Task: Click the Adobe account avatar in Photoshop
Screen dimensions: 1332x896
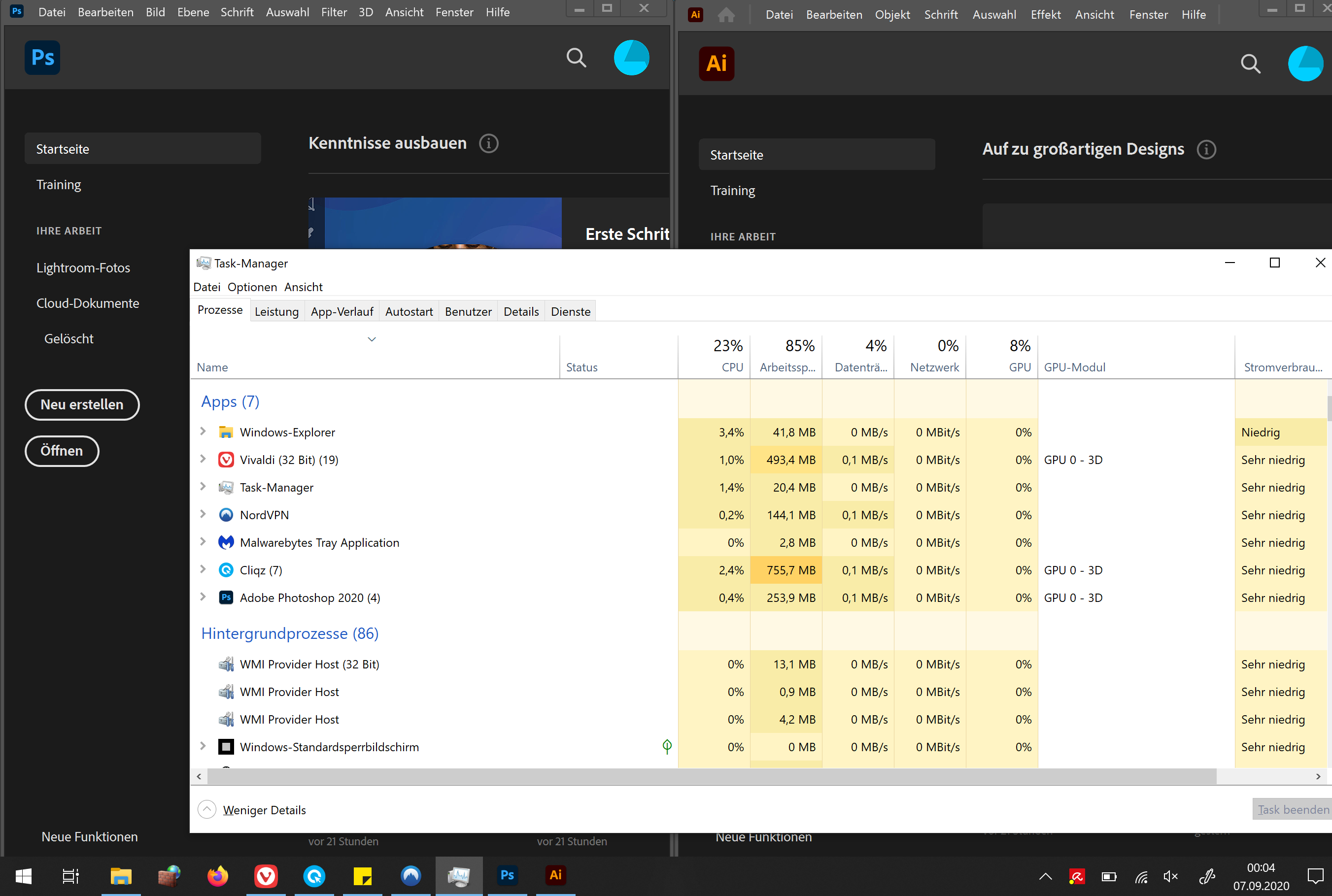Action: point(631,58)
